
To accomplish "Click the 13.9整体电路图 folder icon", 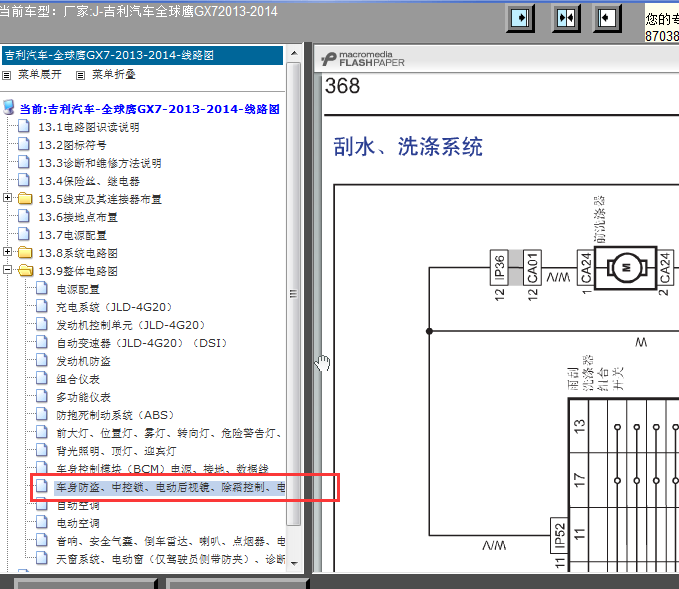I will [26, 271].
